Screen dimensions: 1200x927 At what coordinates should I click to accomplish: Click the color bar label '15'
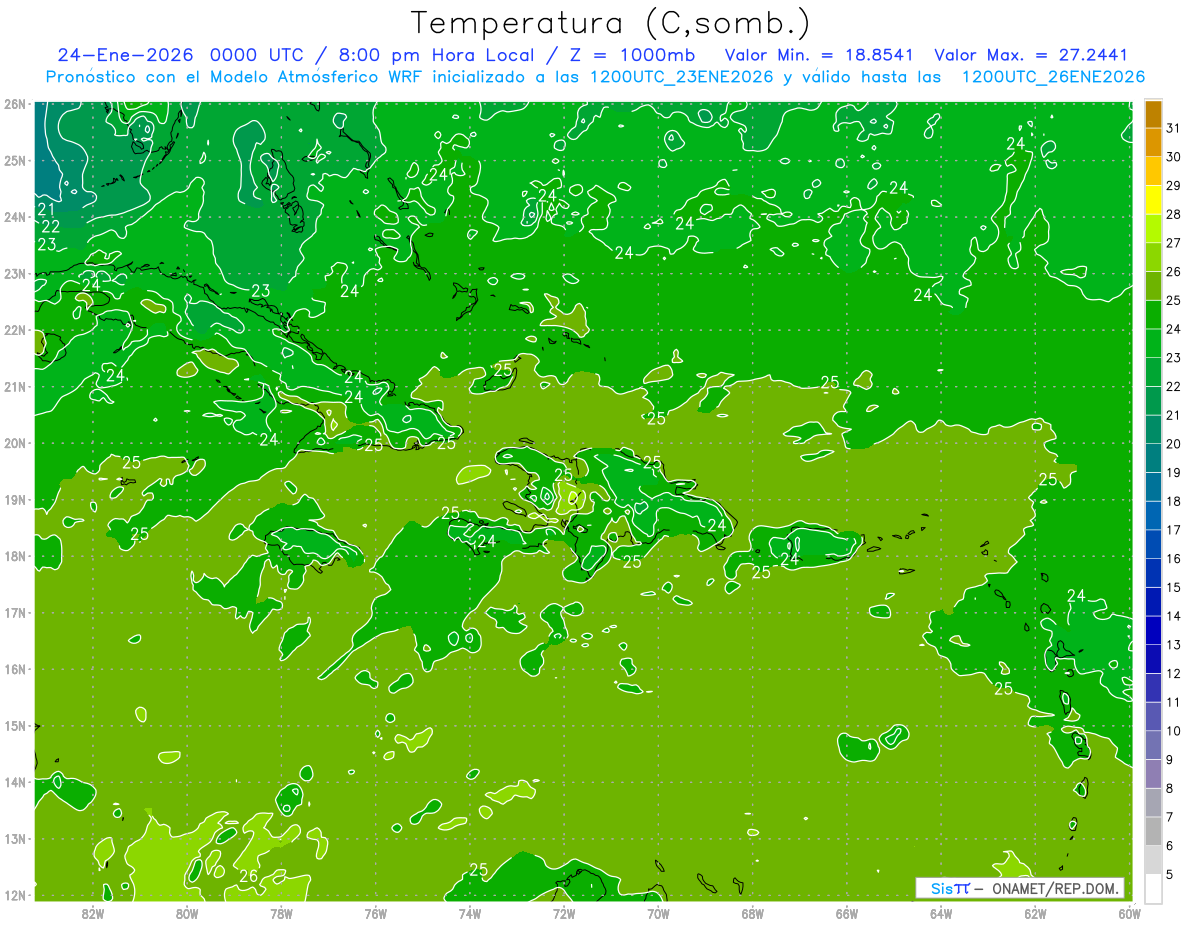pyautogui.click(x=1174, y=587)
